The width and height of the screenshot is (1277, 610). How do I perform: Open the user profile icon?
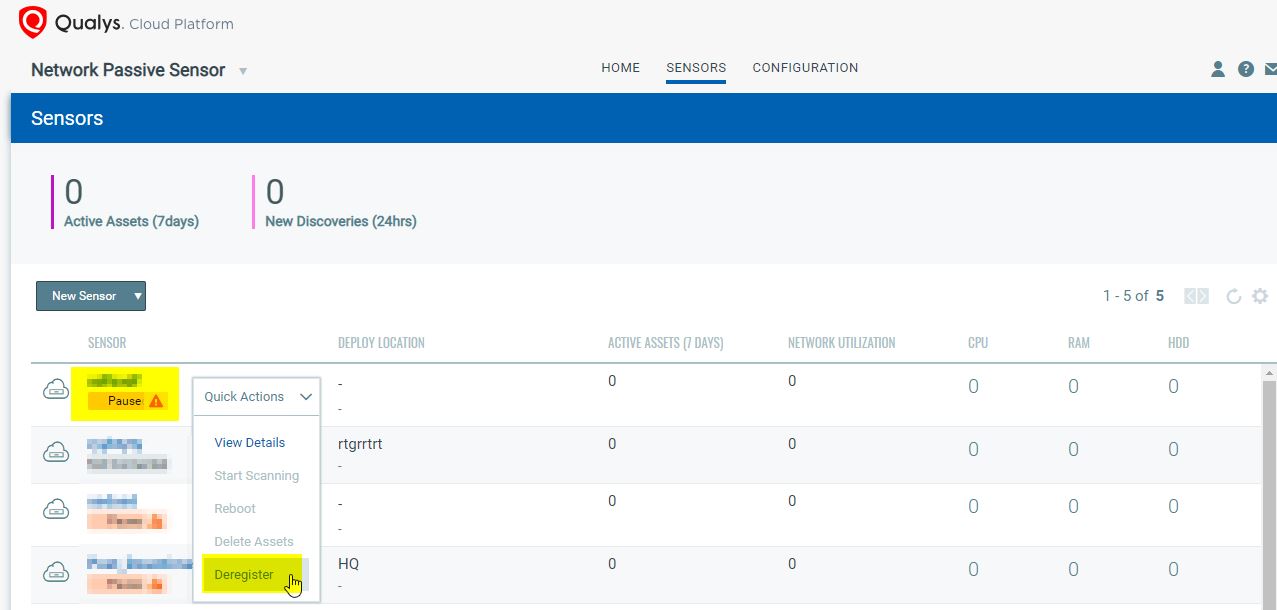click(x=1217, y=69)
